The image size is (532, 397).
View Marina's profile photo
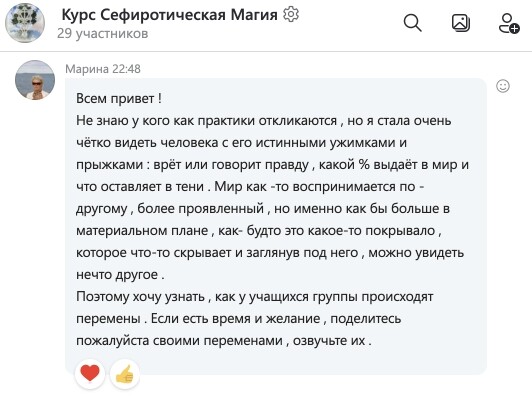(x=35, y=80)
